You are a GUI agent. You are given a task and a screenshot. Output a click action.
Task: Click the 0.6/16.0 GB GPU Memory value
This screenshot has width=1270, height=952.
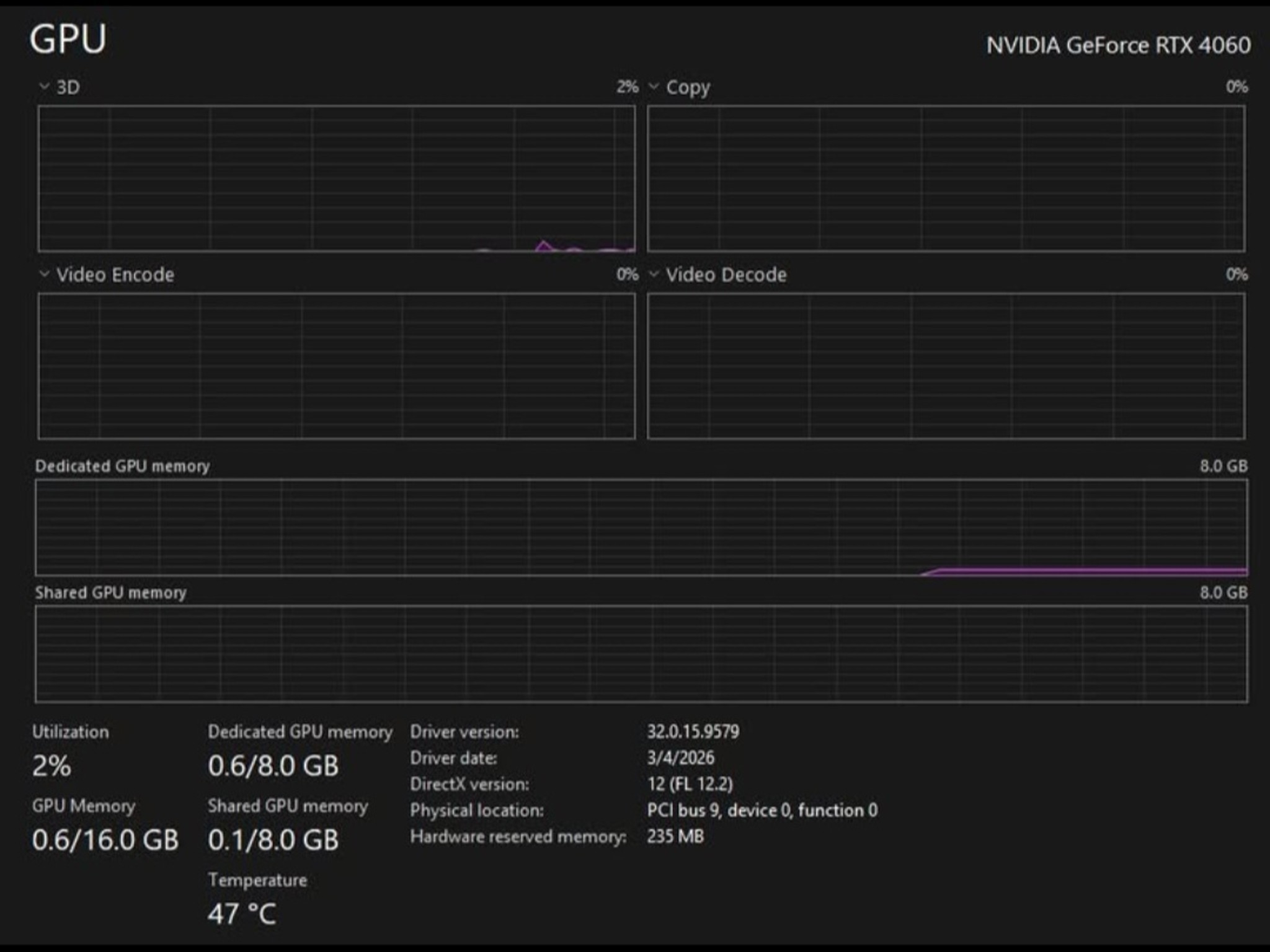tap(105, 840)
